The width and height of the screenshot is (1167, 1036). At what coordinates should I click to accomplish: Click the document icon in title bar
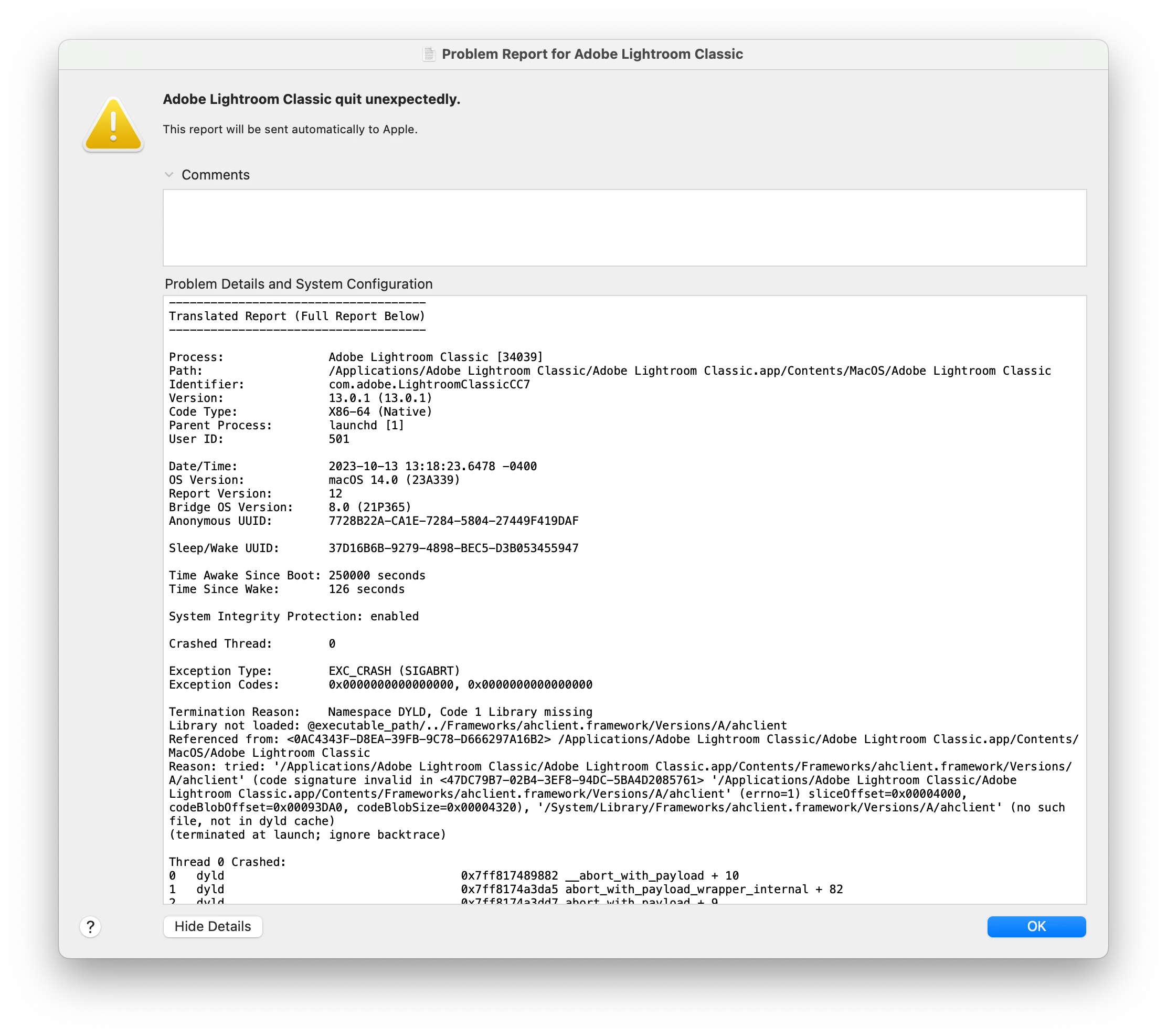pos(429,54)
